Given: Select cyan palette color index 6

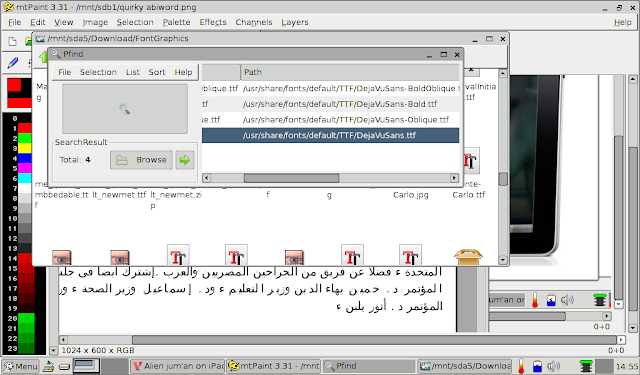Looking at the screenshot, I should click(24, 178).
